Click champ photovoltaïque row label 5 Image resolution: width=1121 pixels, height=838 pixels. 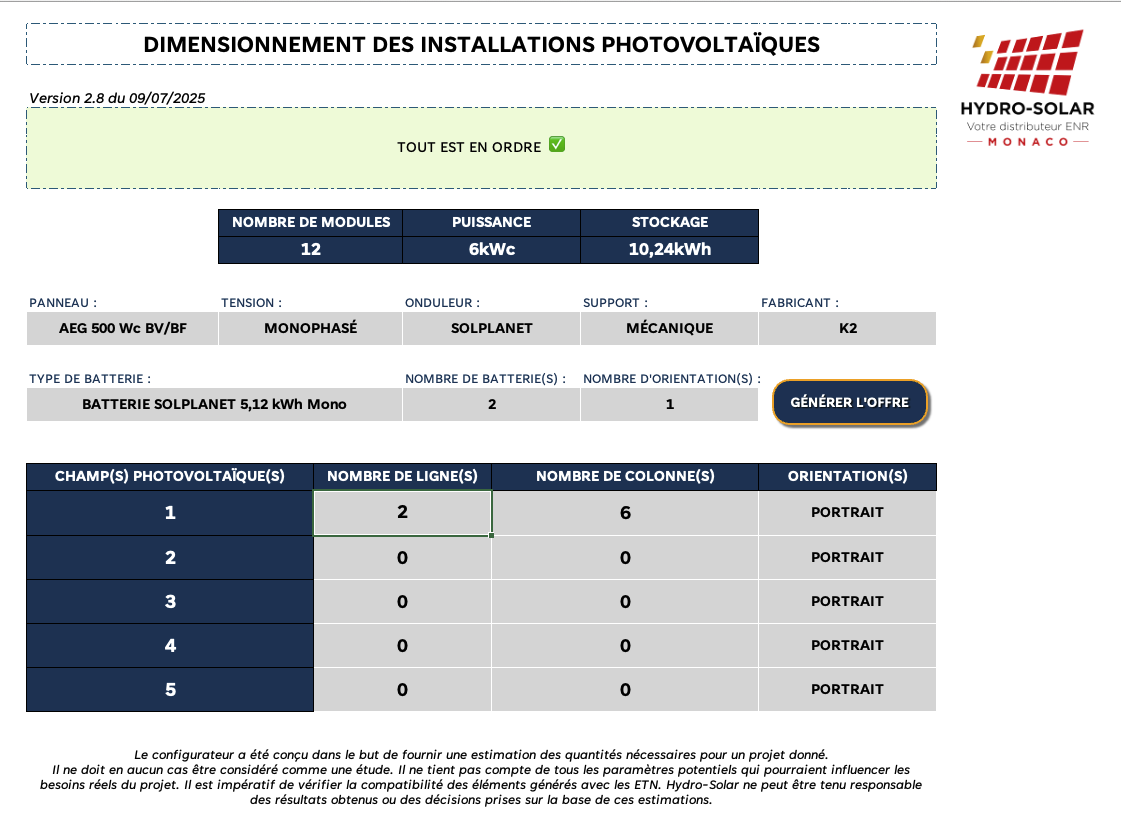click(169, 690)
